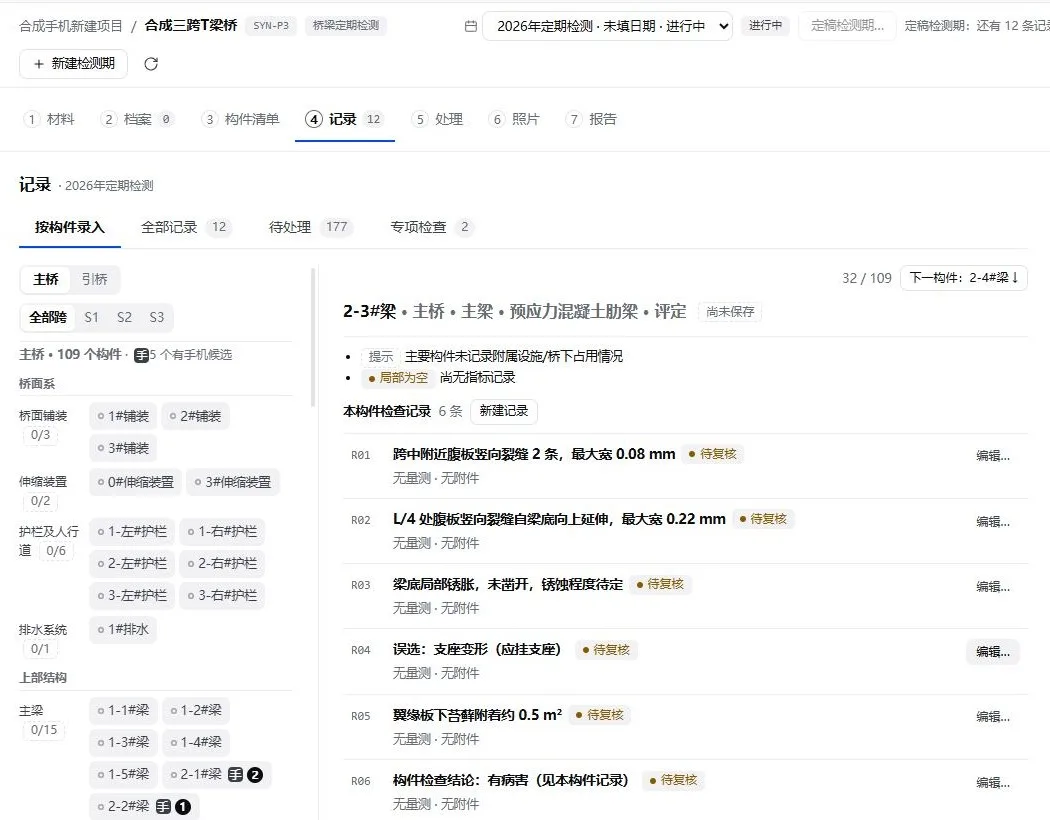The height and width of the screenshot is (820, 1050).
Task: Filter components by span S3
Action: click(x=157, y=317)
